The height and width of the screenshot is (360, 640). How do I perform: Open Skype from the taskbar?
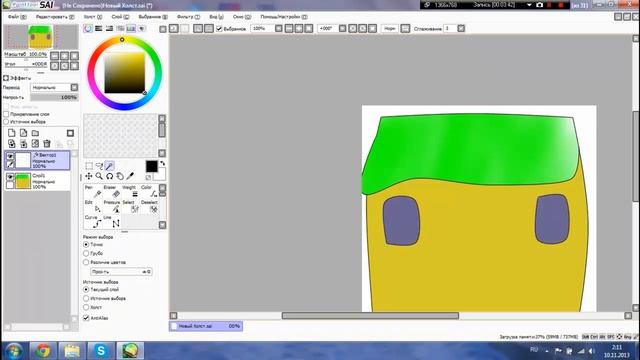[x=100, y=351]
